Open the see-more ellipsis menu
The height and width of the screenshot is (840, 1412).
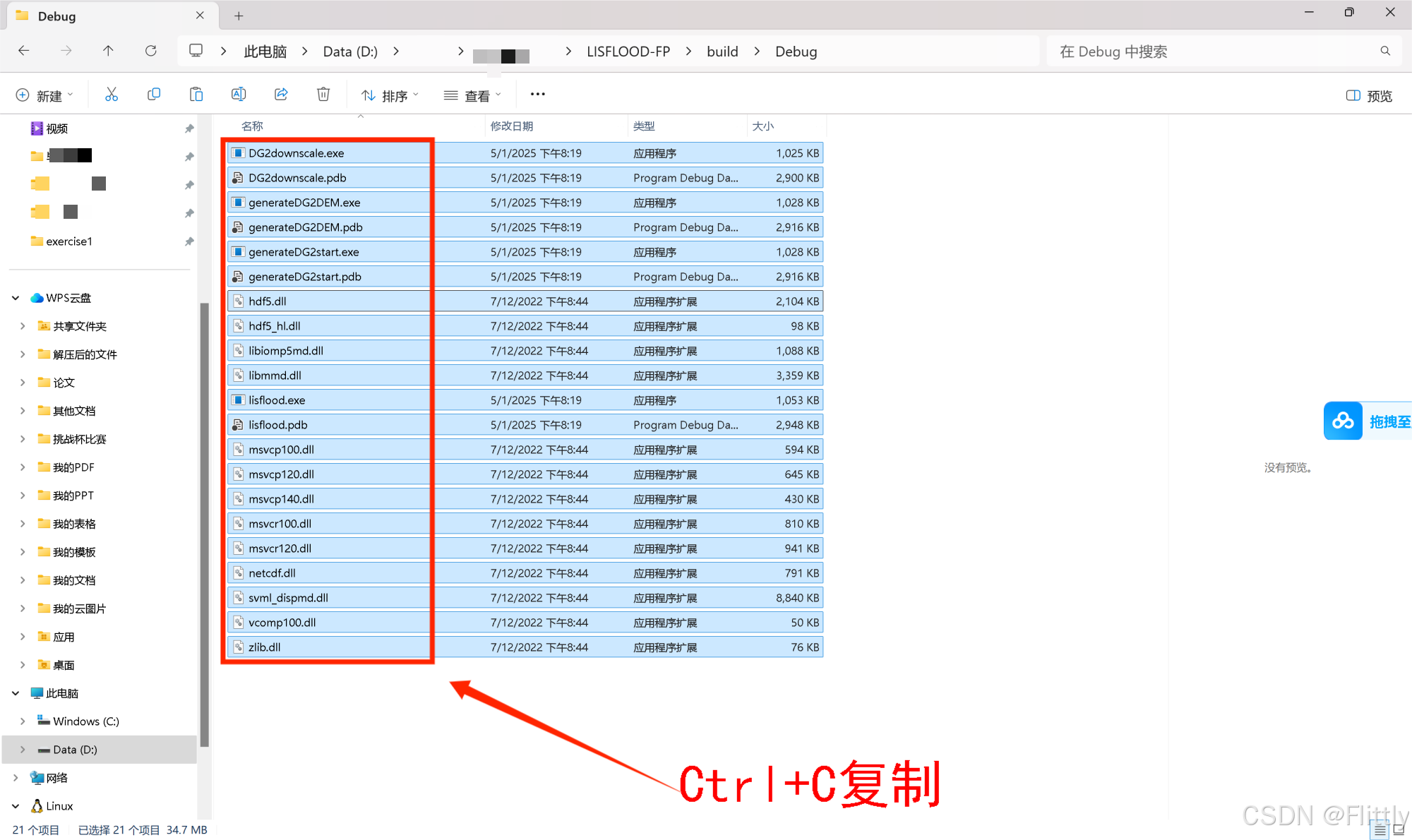pos(537,94)
